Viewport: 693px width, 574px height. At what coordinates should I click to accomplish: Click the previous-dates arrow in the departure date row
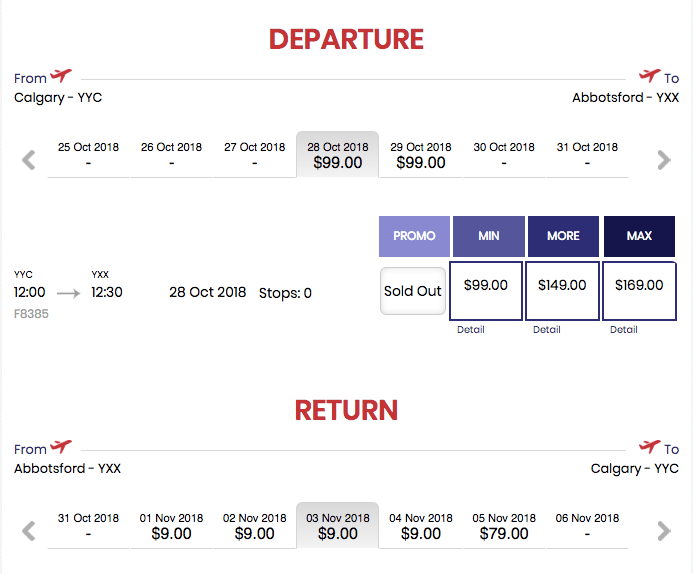[29, 160]
